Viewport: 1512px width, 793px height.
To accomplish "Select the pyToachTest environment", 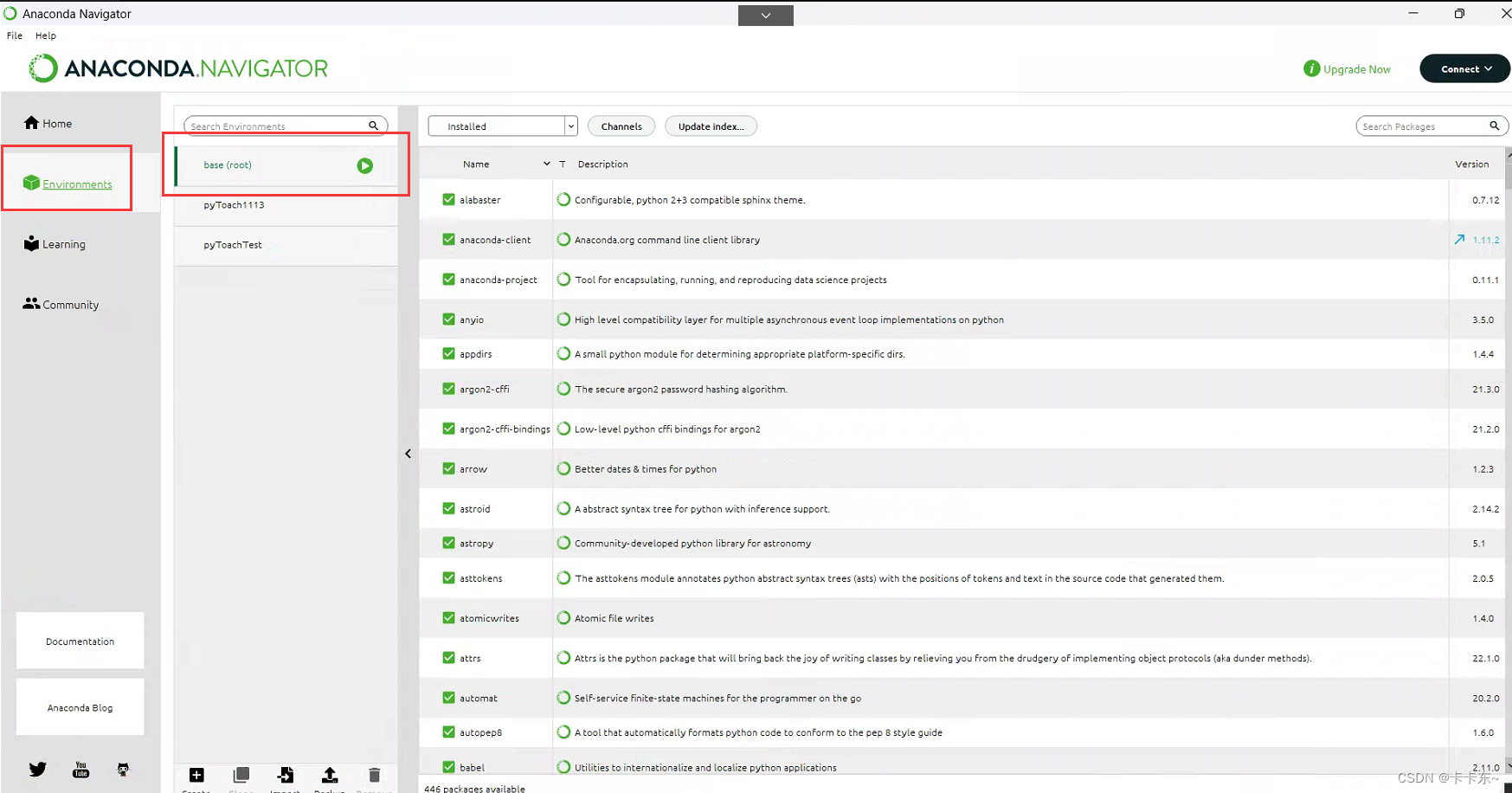I will click(x=286, y=245).
